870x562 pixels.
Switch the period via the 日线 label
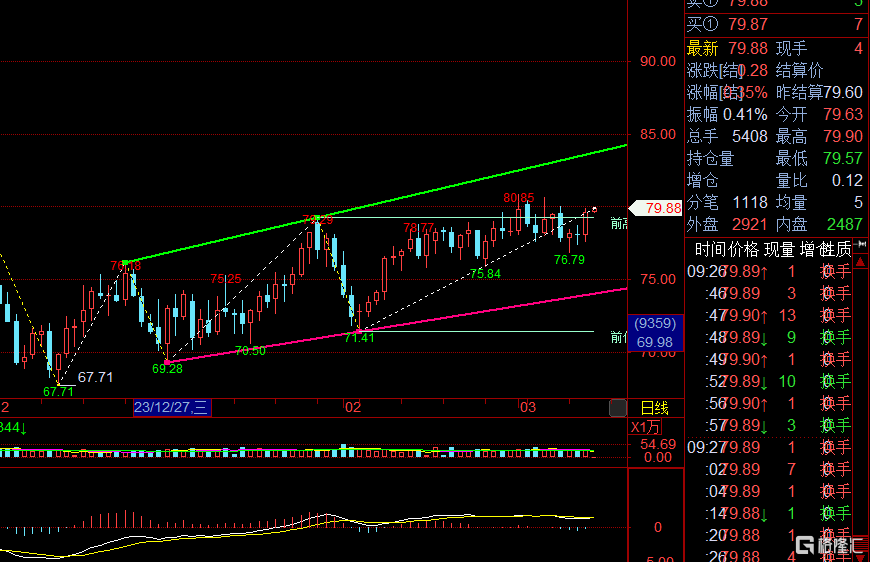[x=654, y=408]
